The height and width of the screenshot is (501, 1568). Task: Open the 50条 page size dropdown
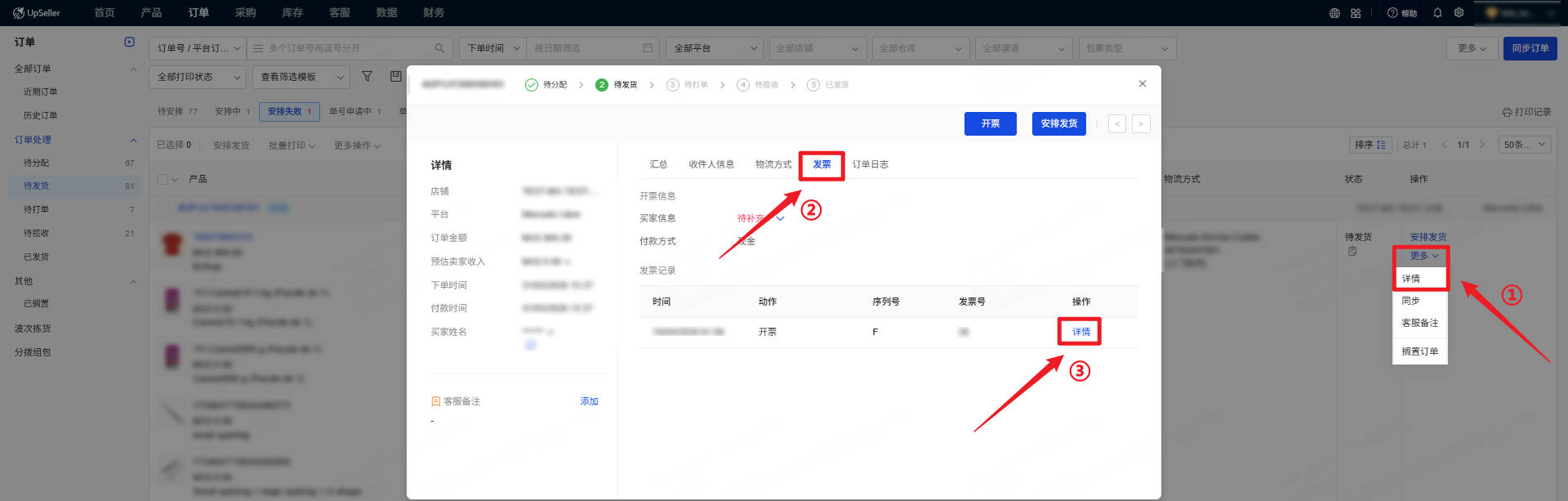[x=1525, y=145]
